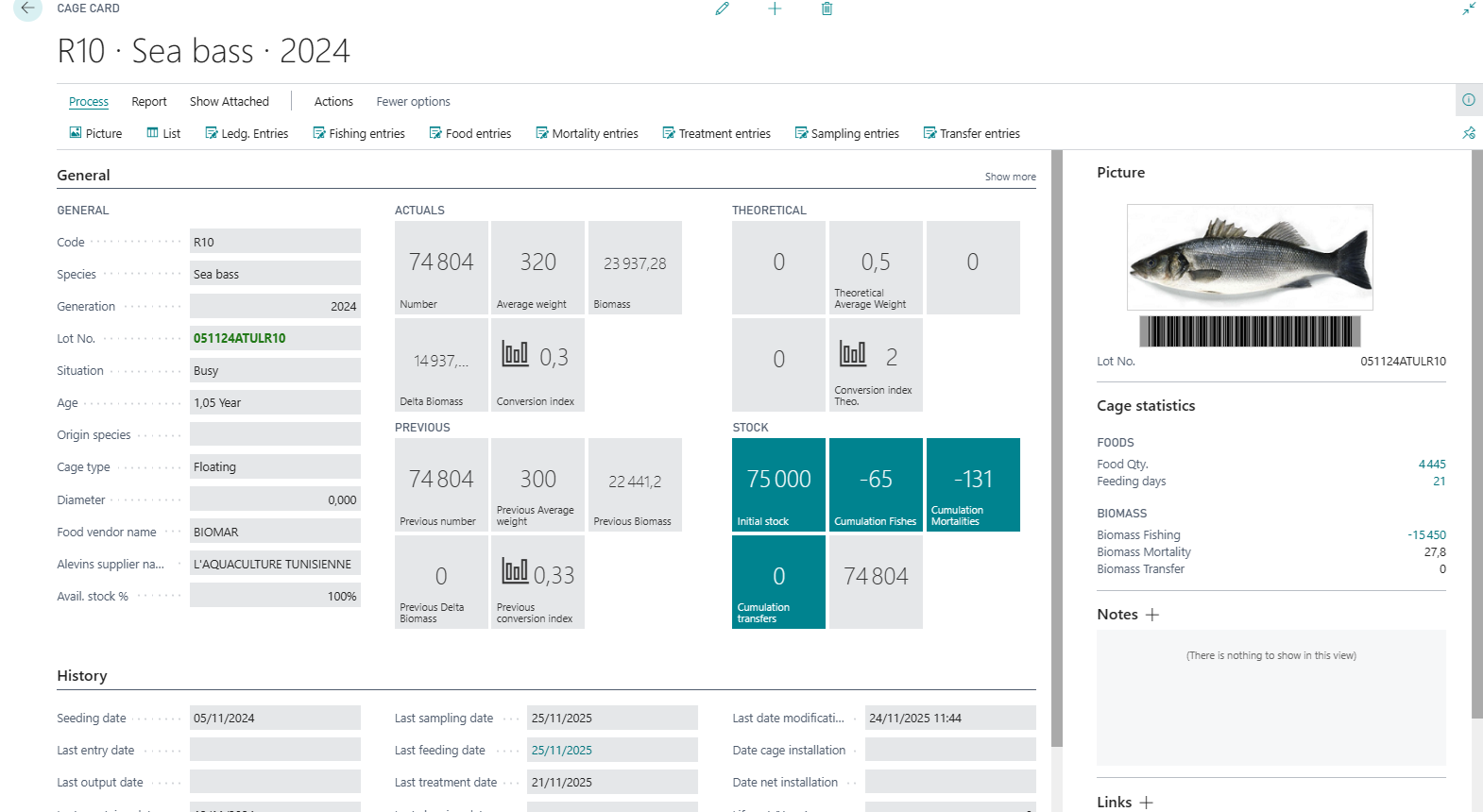
Task: Open the Process tab
Action: point(89,102)
